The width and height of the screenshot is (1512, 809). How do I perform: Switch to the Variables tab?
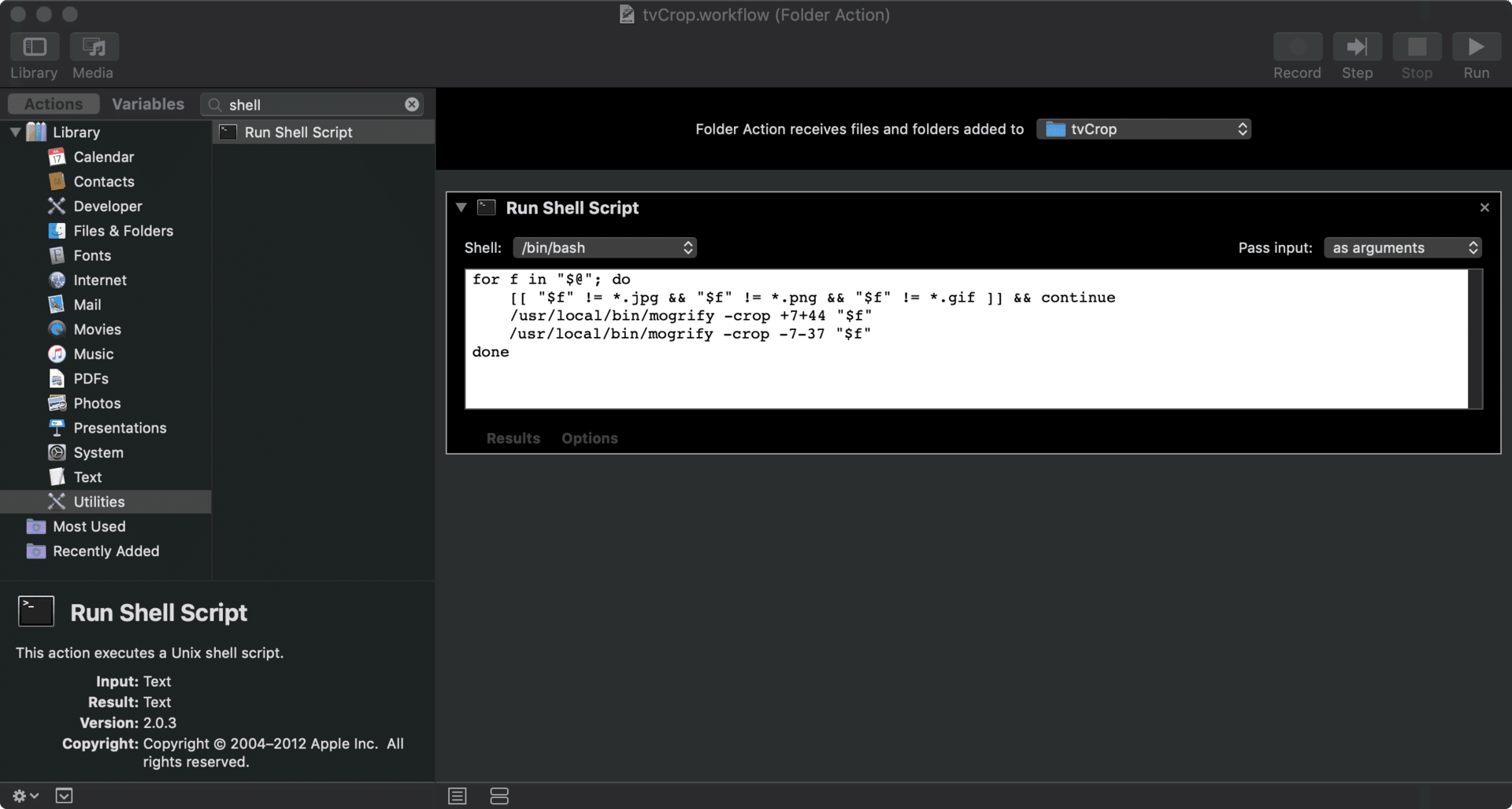(x=148, y=104)
